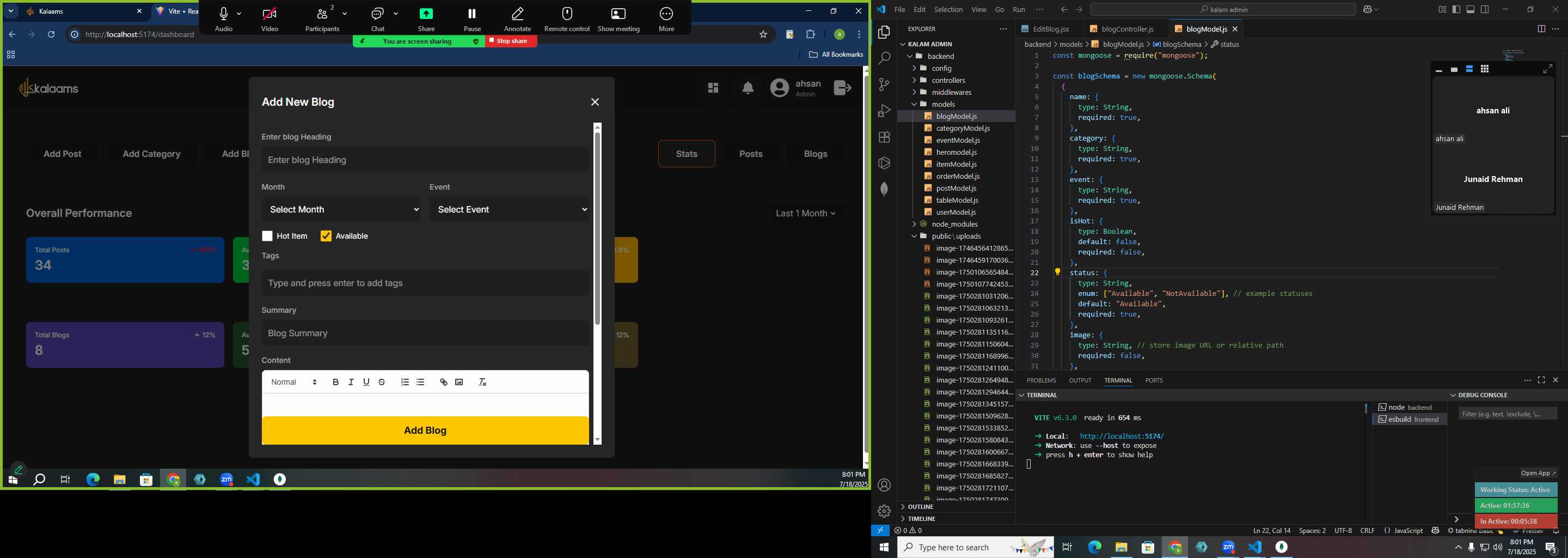The height and width of the screenshot is (558, 1568).
Task: Click the Kalaams dashboard grid icon
Action: tap(713, 88)
